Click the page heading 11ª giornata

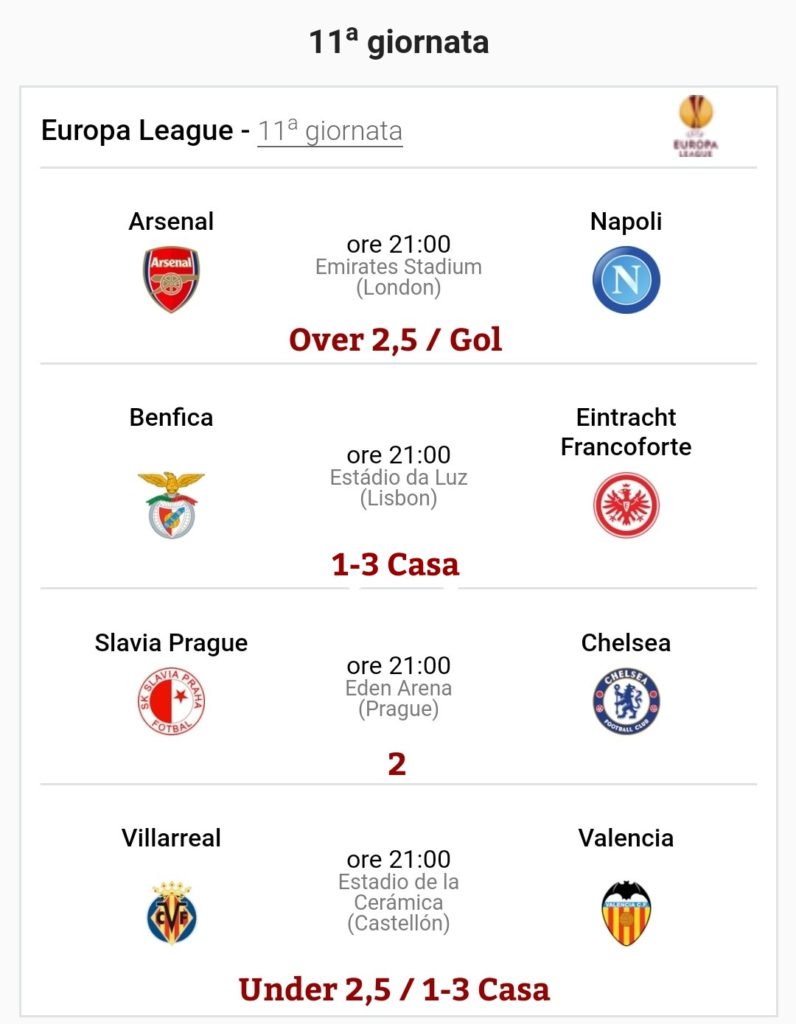click(x=398, y=42)
